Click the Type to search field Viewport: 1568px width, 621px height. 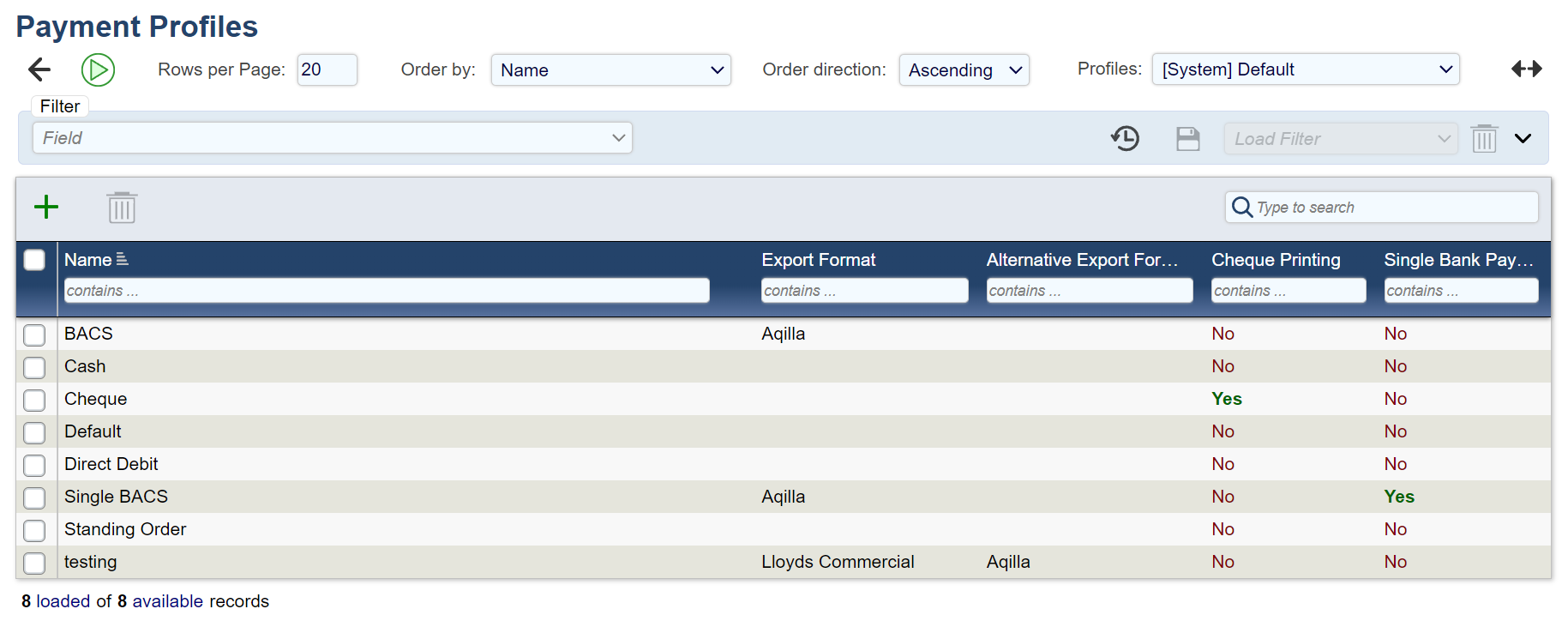pyautogui.click(x=1391, y=207)
